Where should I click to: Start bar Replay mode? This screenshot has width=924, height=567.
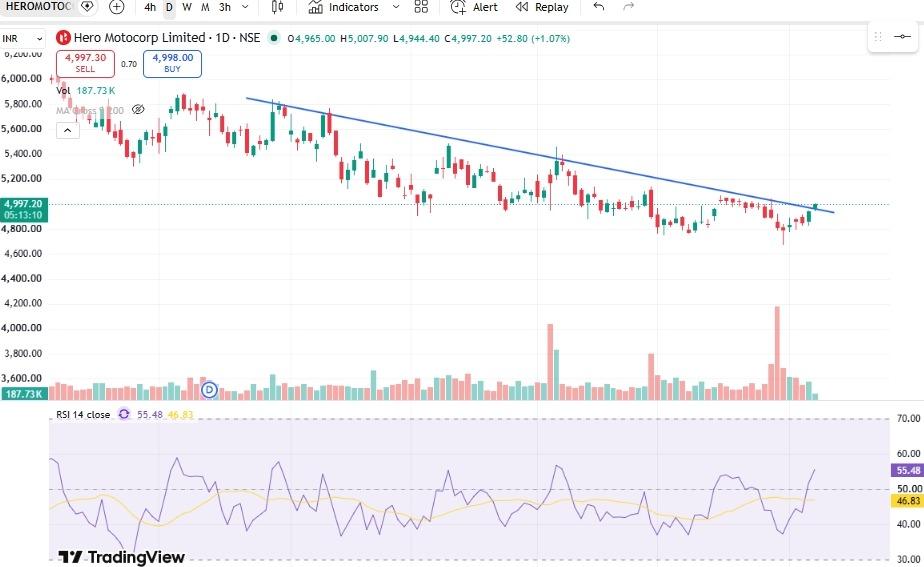point(542,7)
